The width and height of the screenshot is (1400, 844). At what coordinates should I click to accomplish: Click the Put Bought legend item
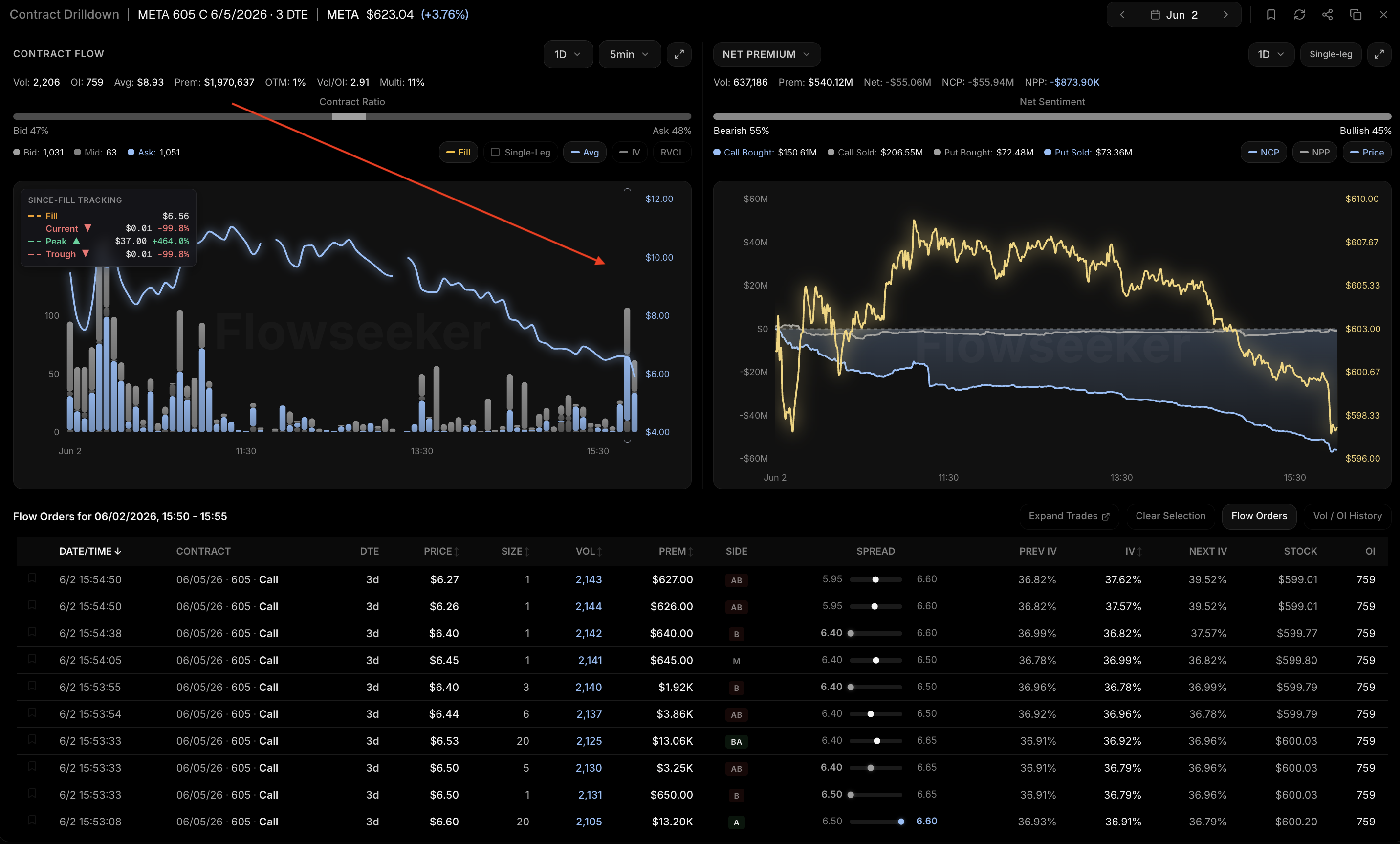tap(984, 152)
